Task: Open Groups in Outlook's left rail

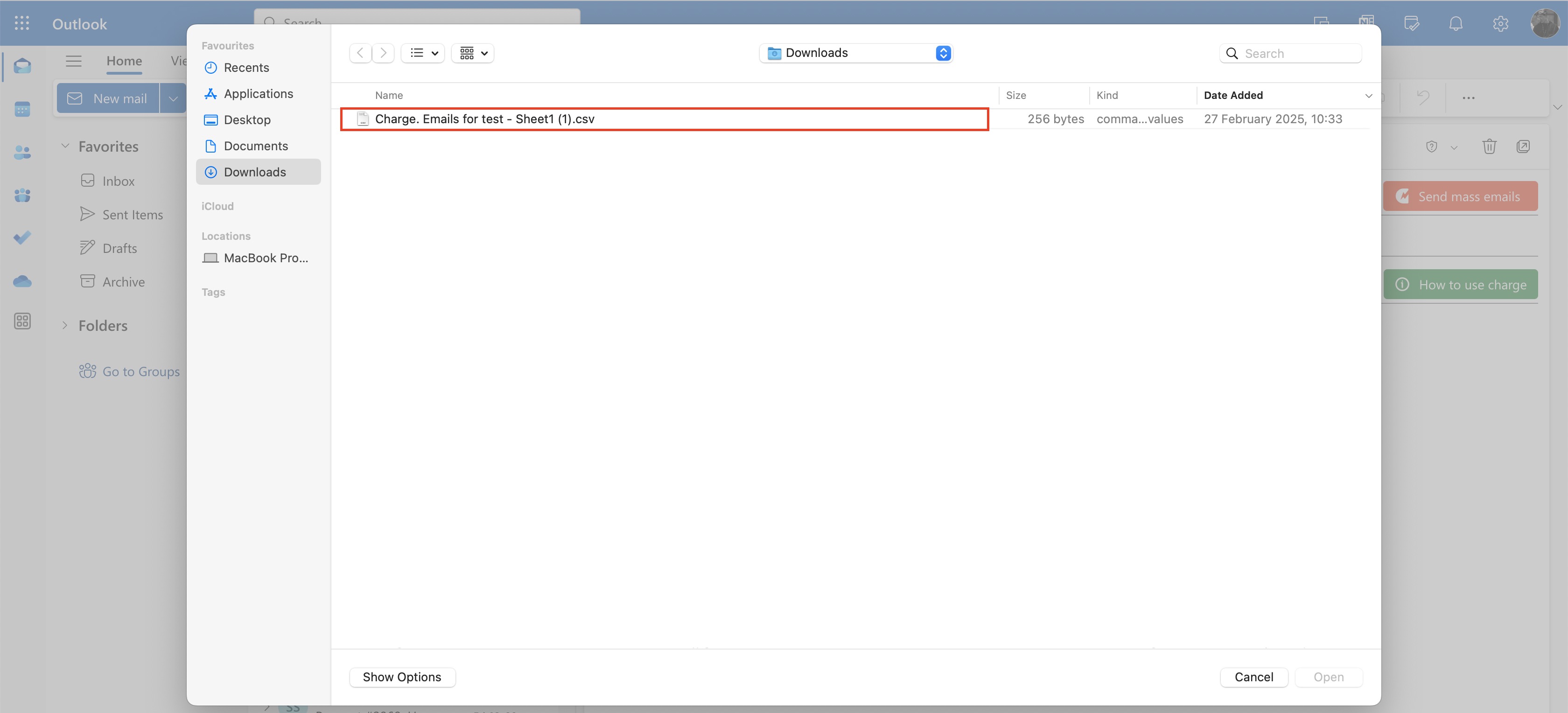Action: (x=22, y=195)
